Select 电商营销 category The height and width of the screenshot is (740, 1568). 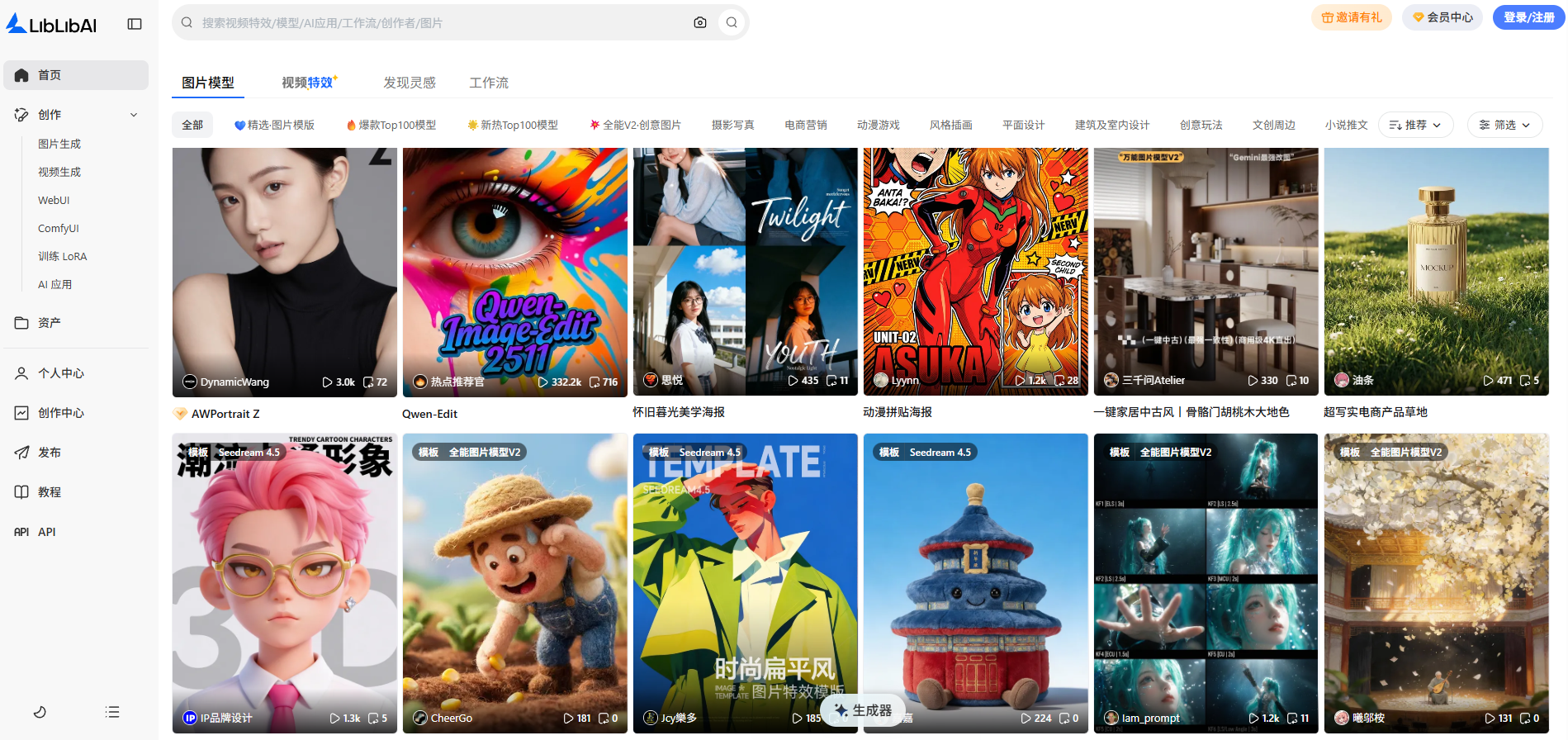point(806,125)
